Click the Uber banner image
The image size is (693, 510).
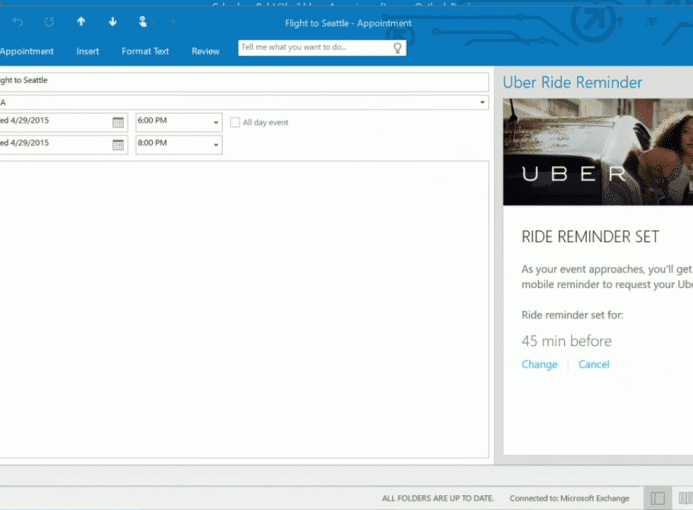pyautogui.click(x=598, y=152)
